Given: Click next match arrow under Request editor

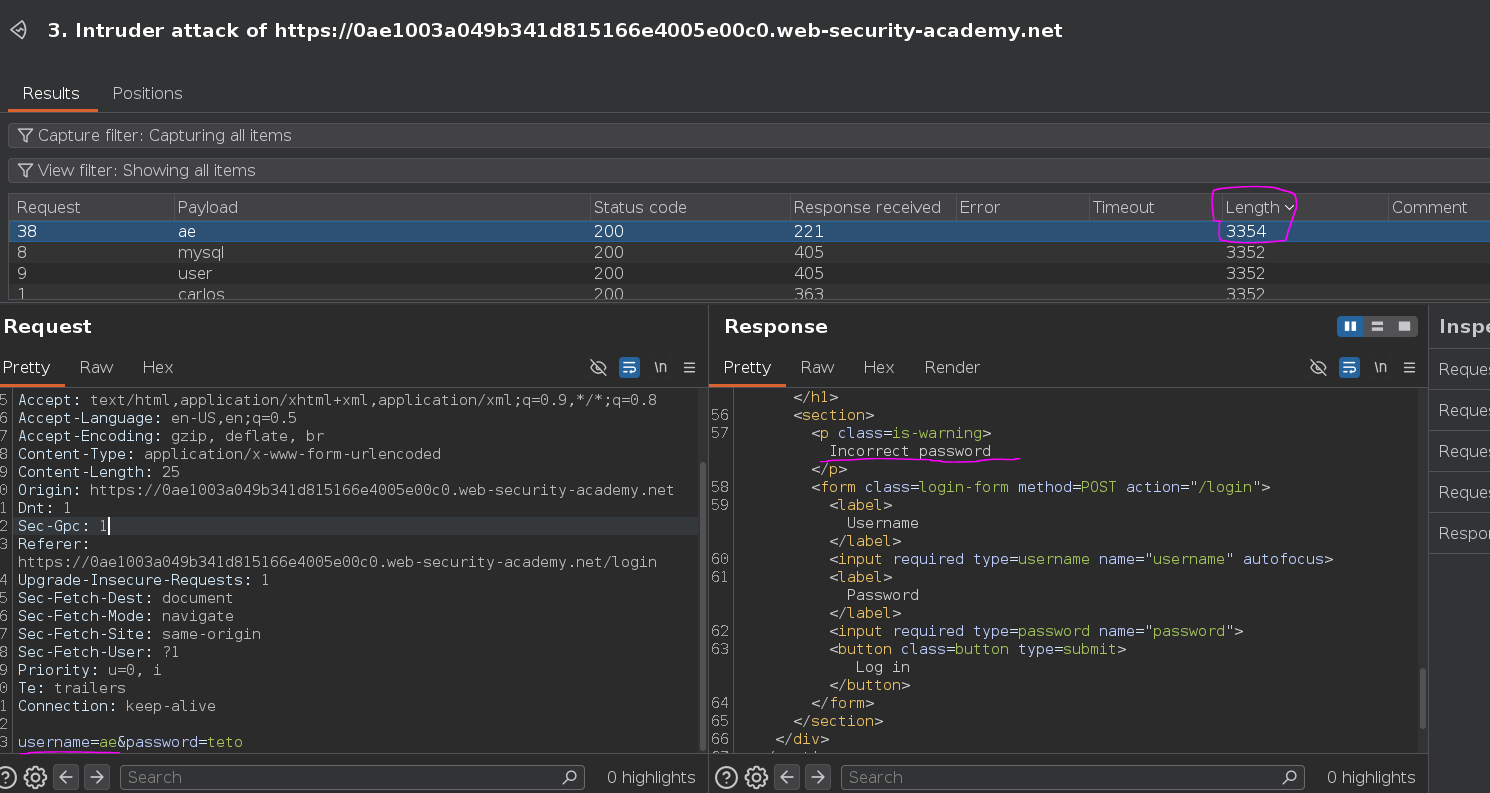Looking at the screenshot, I should (96, 777).
